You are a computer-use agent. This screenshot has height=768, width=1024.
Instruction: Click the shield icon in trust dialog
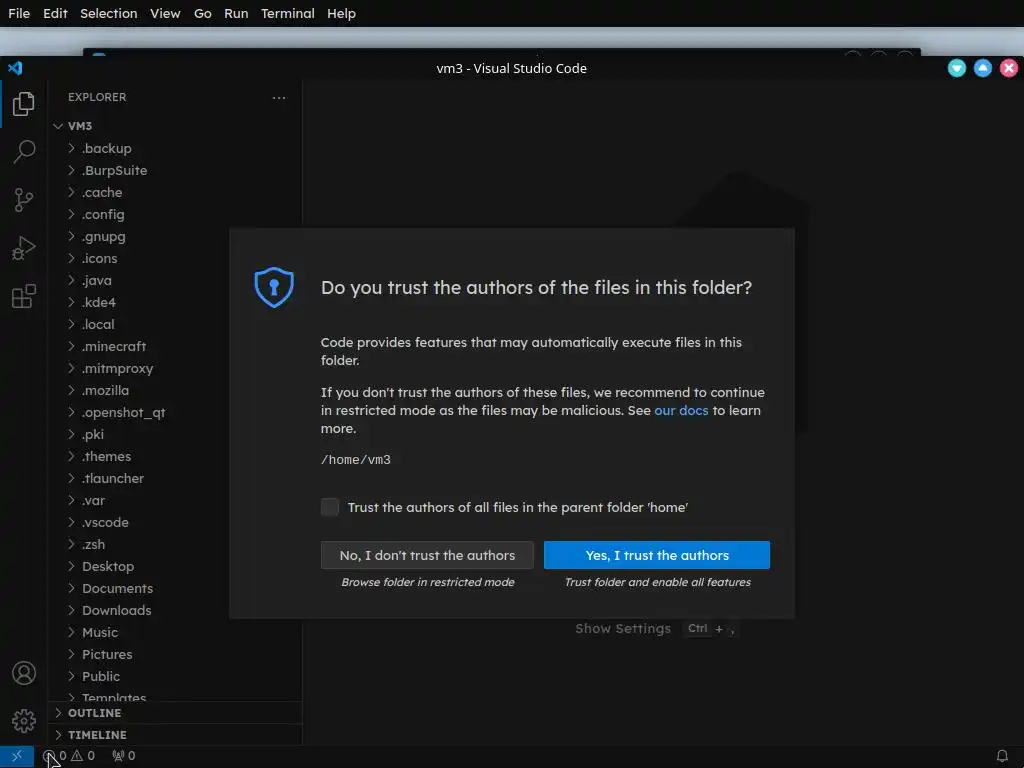(x=274, y=287)
